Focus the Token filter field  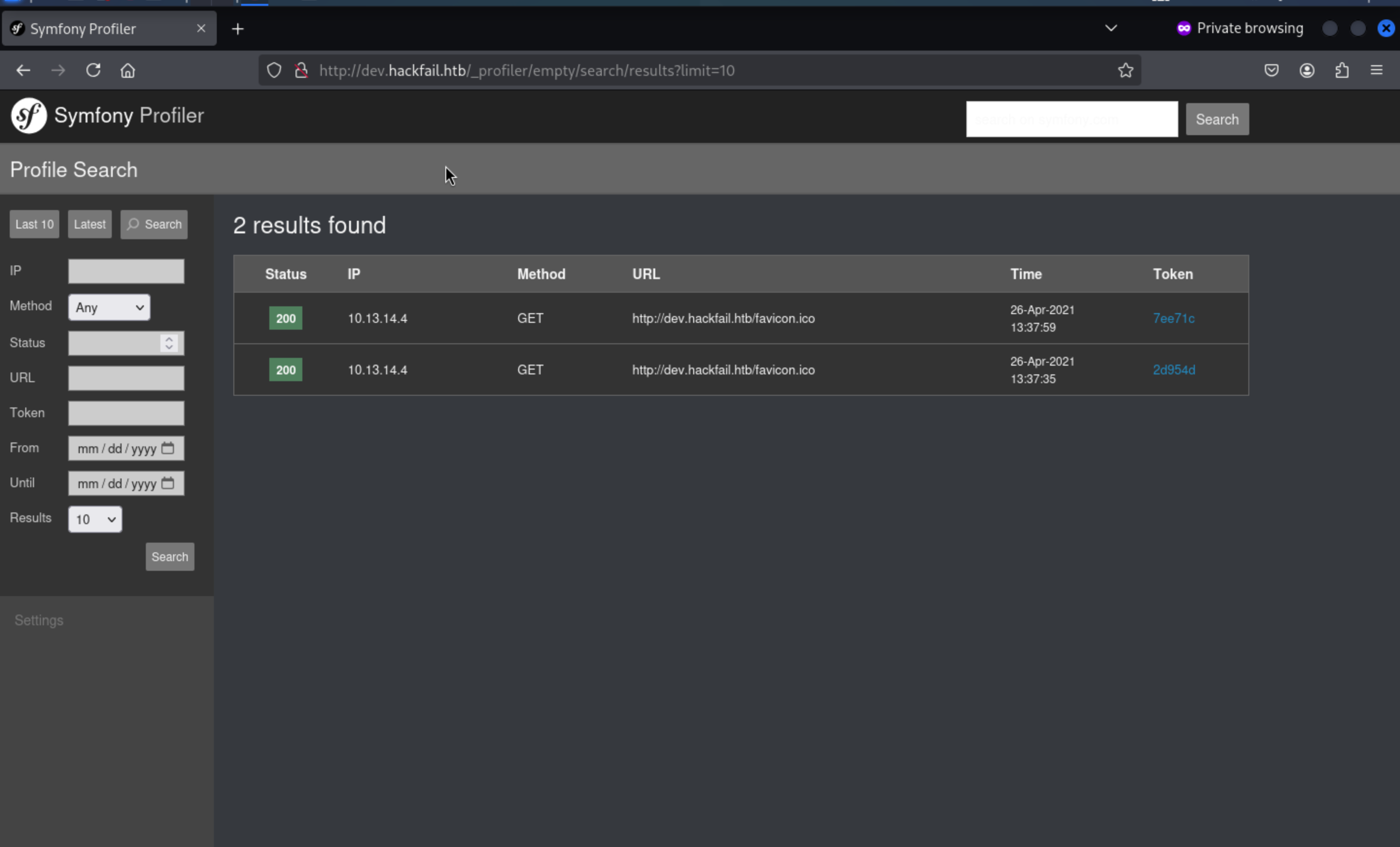coord(126,413)
